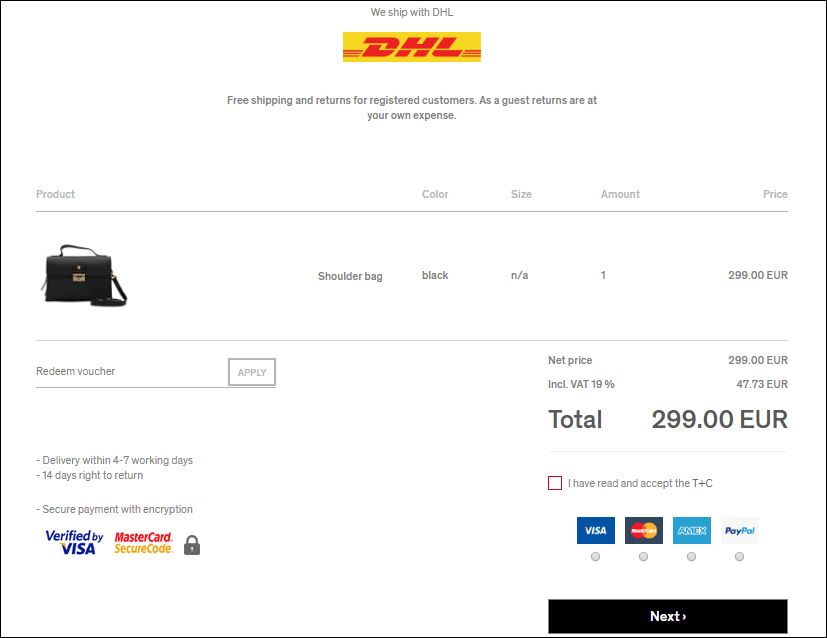Image resolution: width=827 pixels, height=638 pixels.
Task: Choose the AMEX radio button
Action: click(691, 557)
